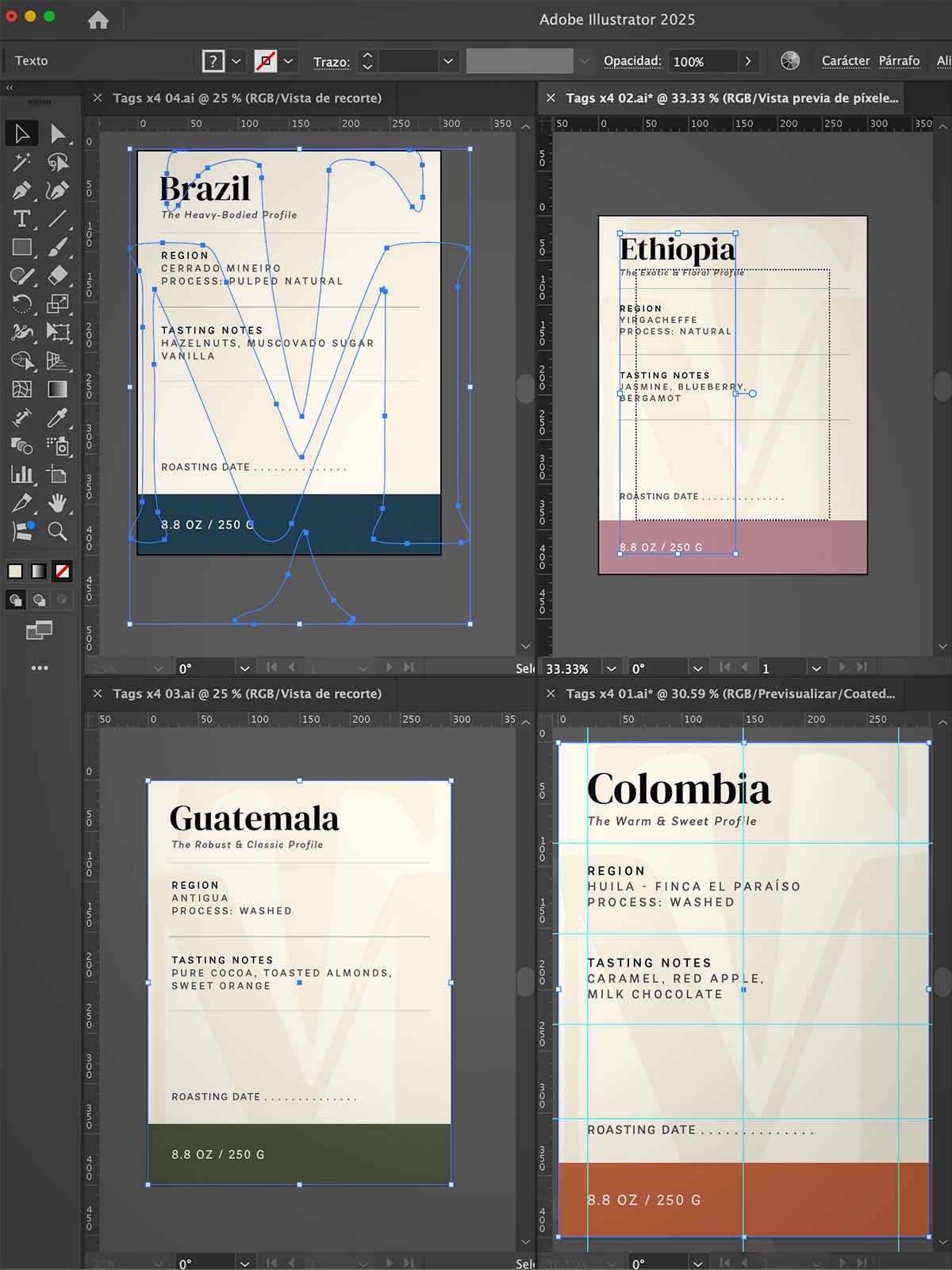Viewport: 952px width, 1270px height.
Task: Open the fill color dropdown in control bar
Action: pyautogui.click(x=236, y=61)
